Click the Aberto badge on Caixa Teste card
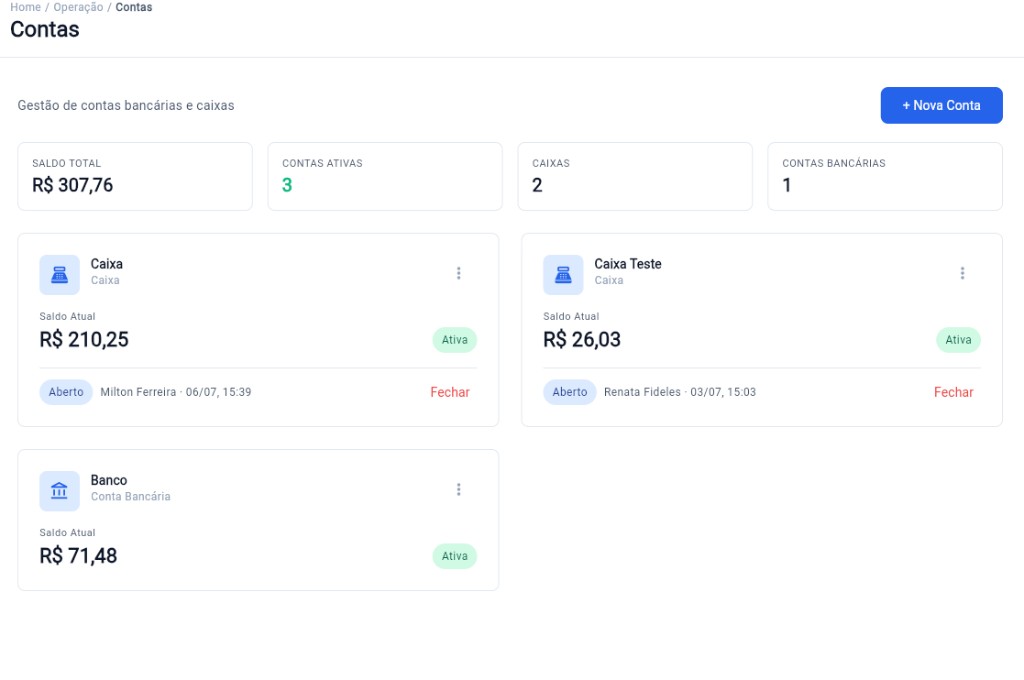1024x680 pixels. 569,392
